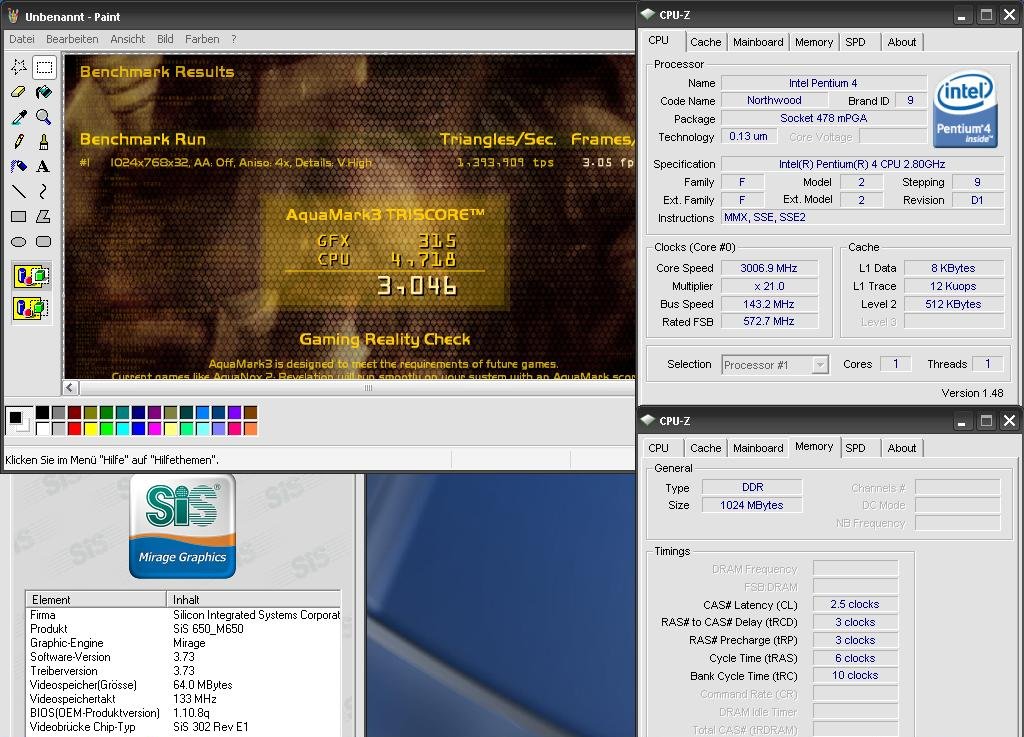This screenshot has width=1024, height=737.
Task: Open About tab in CPU-Z processor window
Action: 901,42
